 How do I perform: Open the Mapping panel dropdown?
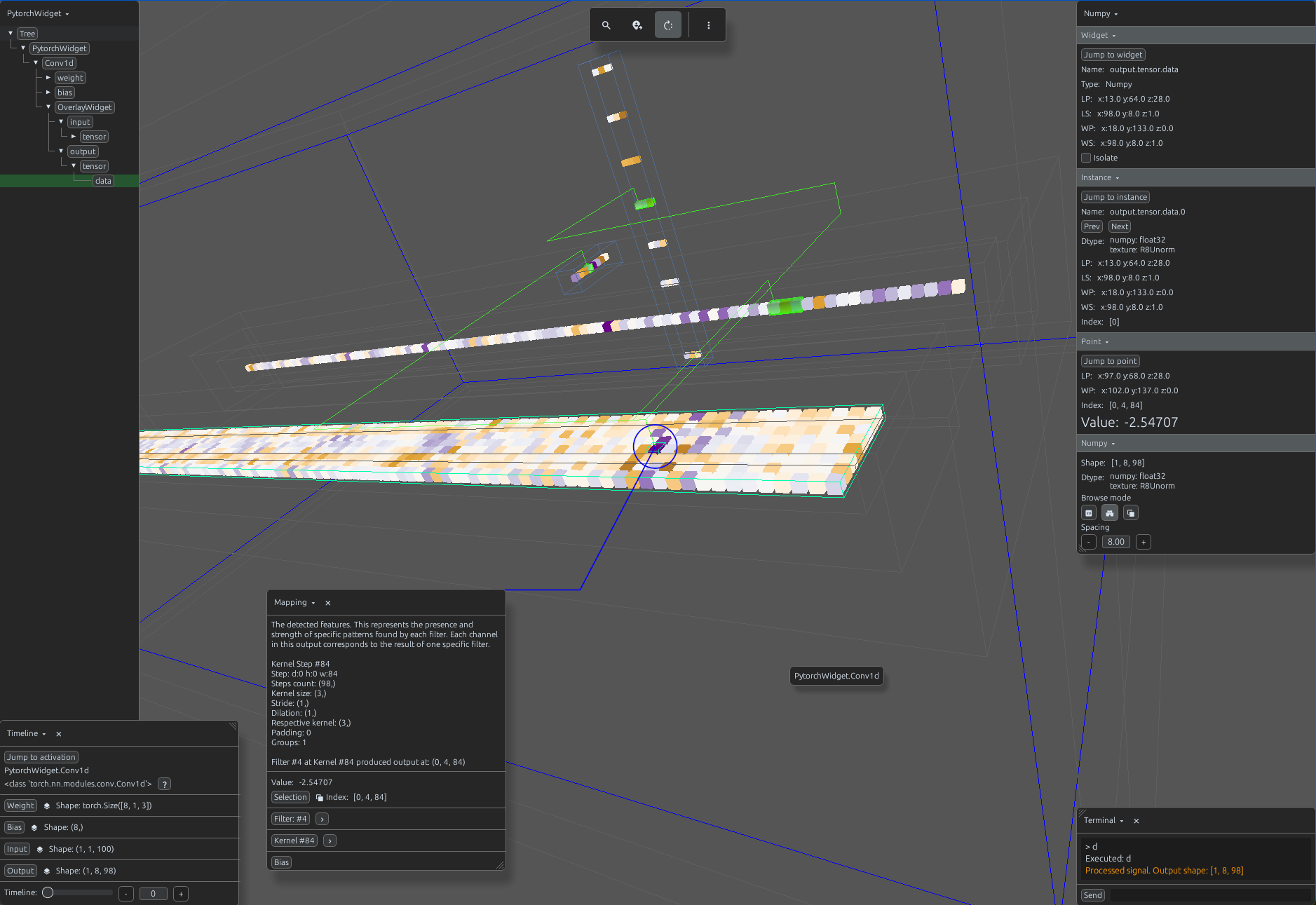click(294, 602)
